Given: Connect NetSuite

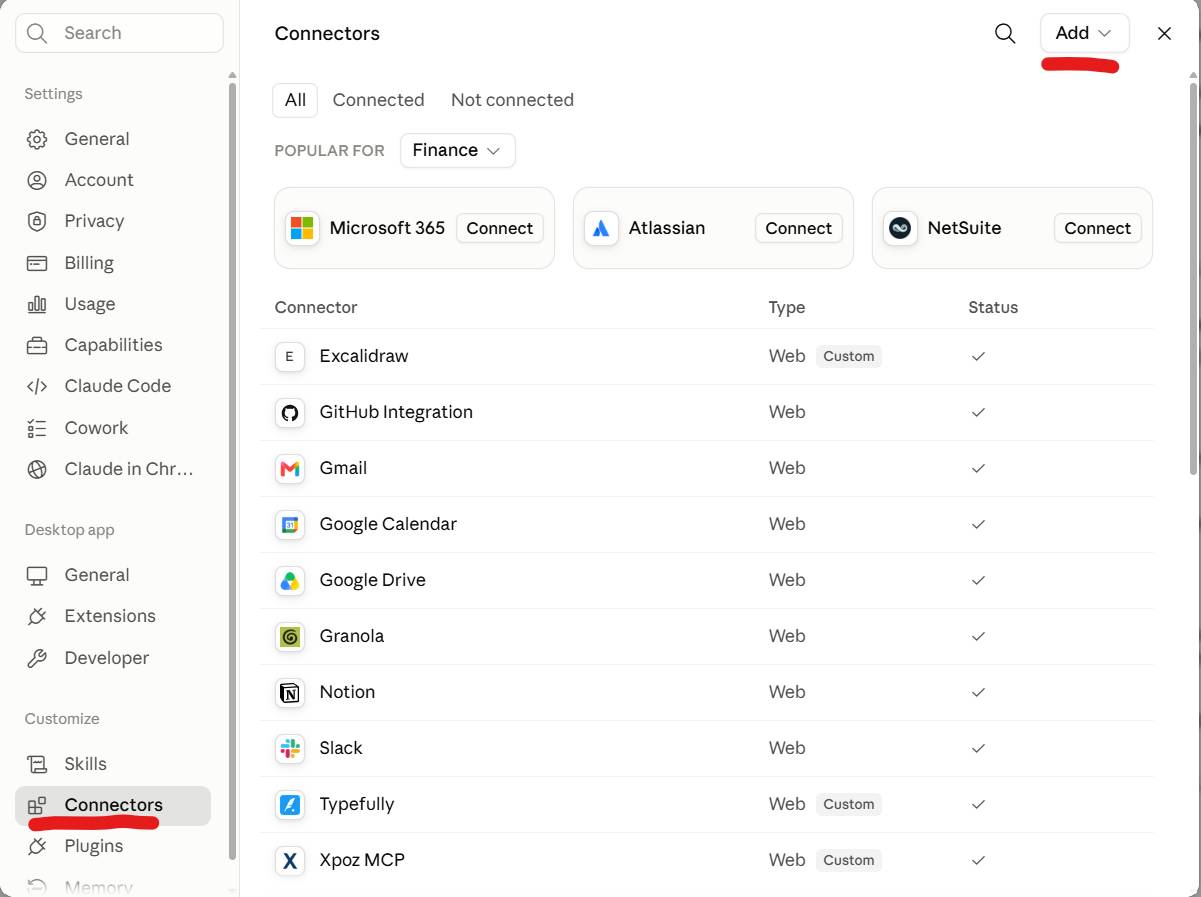Looking at the screenshot, I should [x=1097, y=228].
